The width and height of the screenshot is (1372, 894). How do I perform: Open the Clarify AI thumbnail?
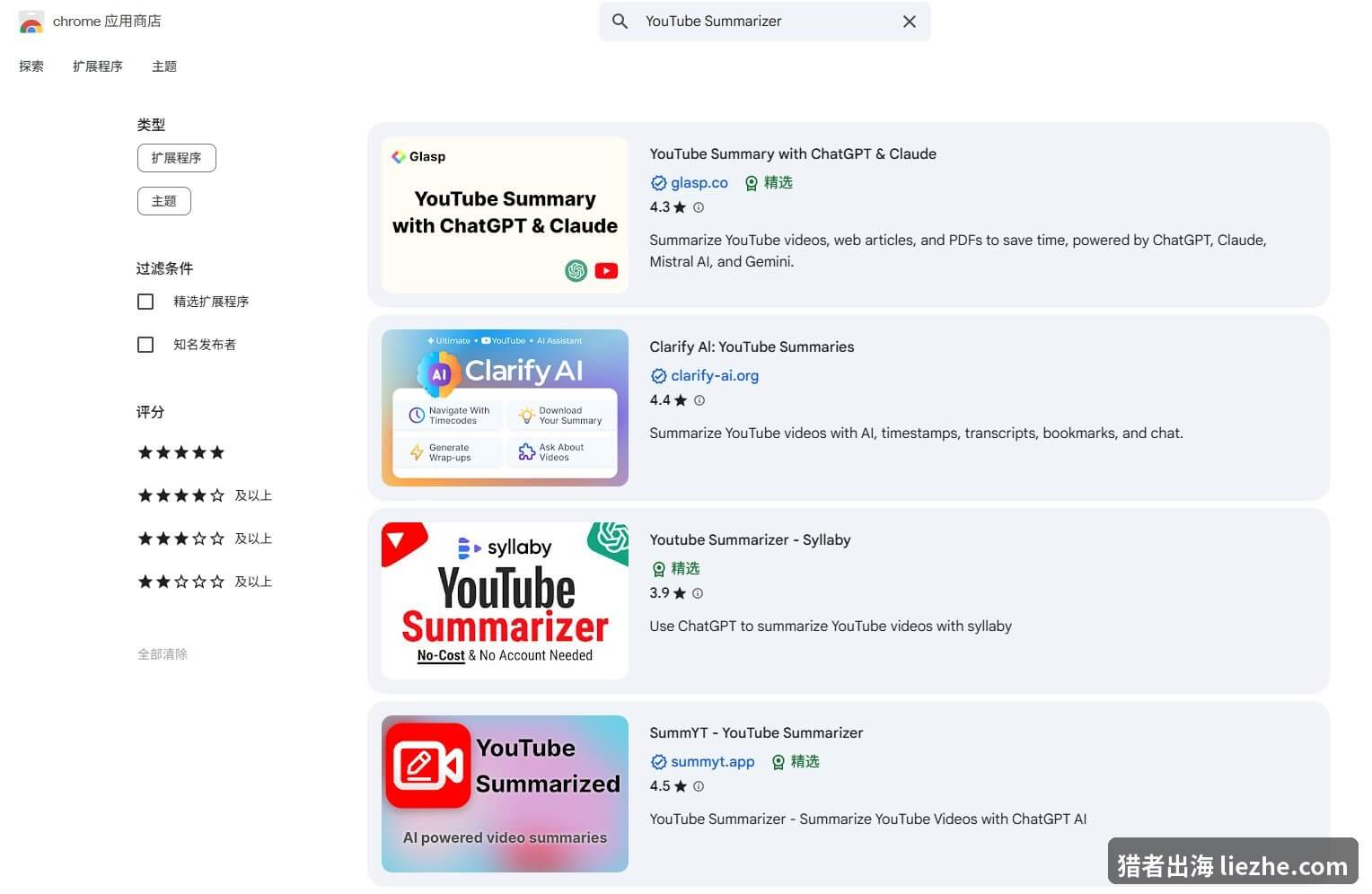[x=505, y=408]
